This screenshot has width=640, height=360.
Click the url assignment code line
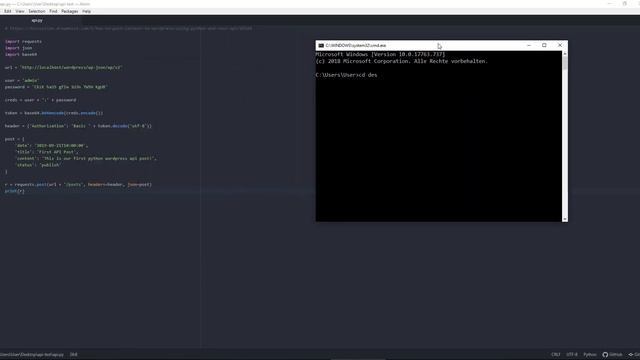63,67
